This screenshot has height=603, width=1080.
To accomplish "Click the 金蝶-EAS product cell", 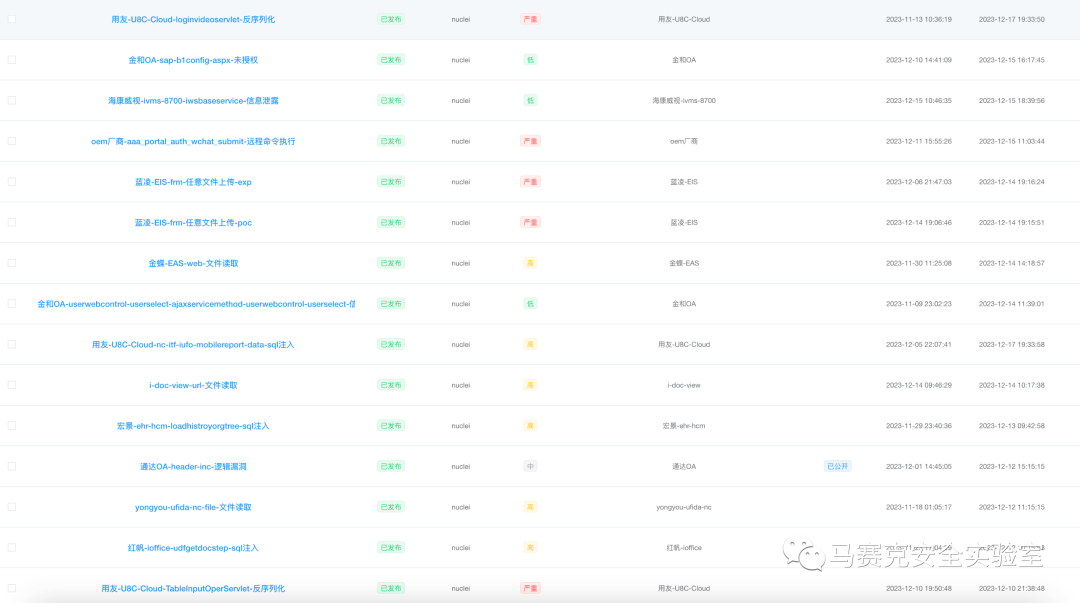I will coord(684,263).
